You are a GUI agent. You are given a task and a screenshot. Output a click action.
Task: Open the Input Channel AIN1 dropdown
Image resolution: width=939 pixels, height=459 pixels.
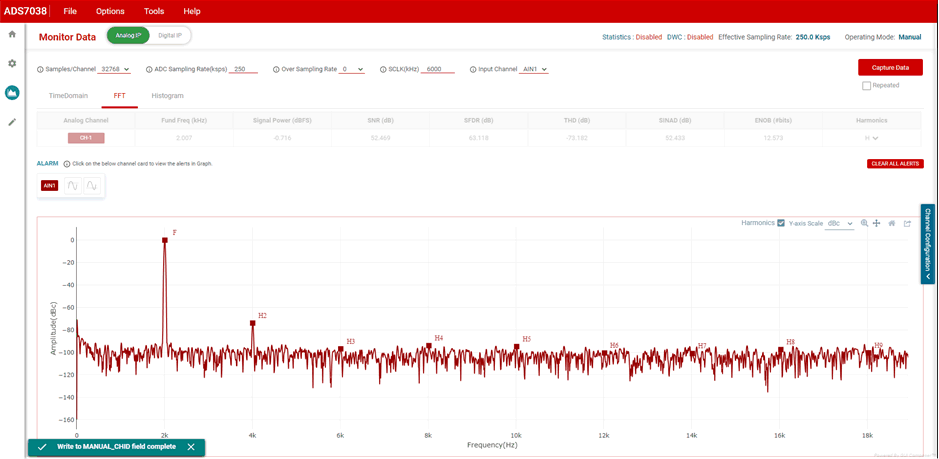(x=534, y=70)
